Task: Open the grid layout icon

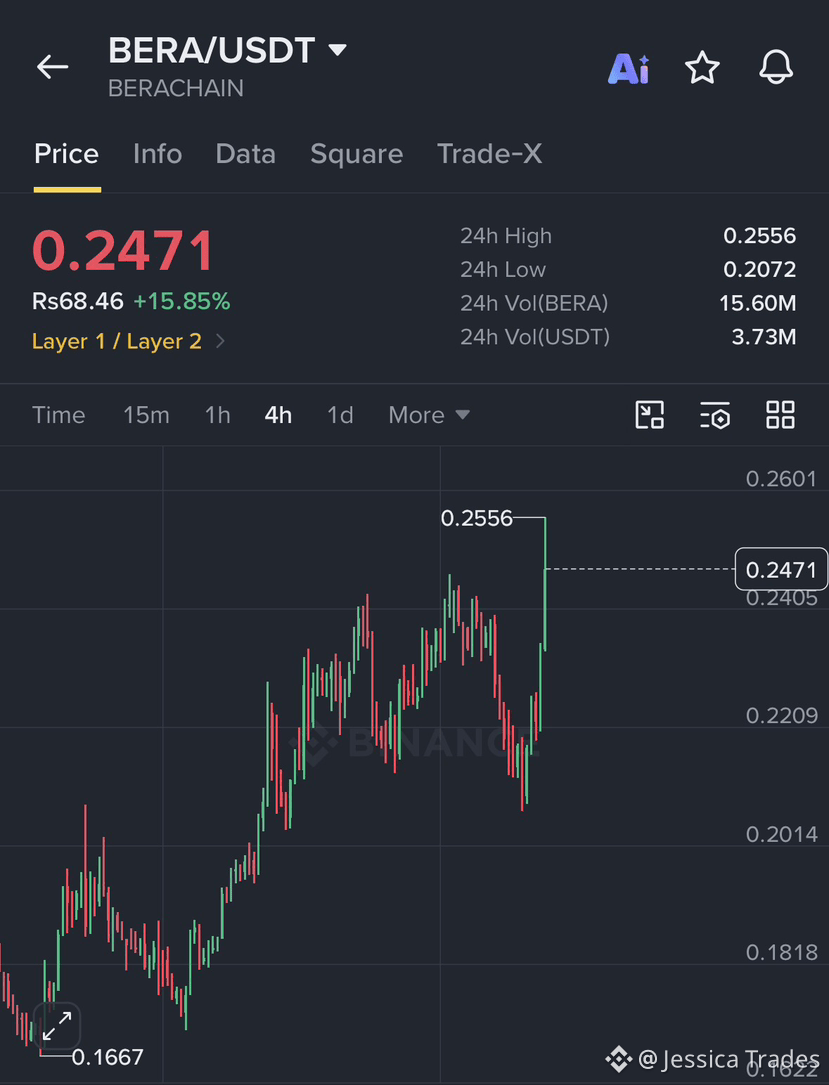Action: (x=780, y=415)
